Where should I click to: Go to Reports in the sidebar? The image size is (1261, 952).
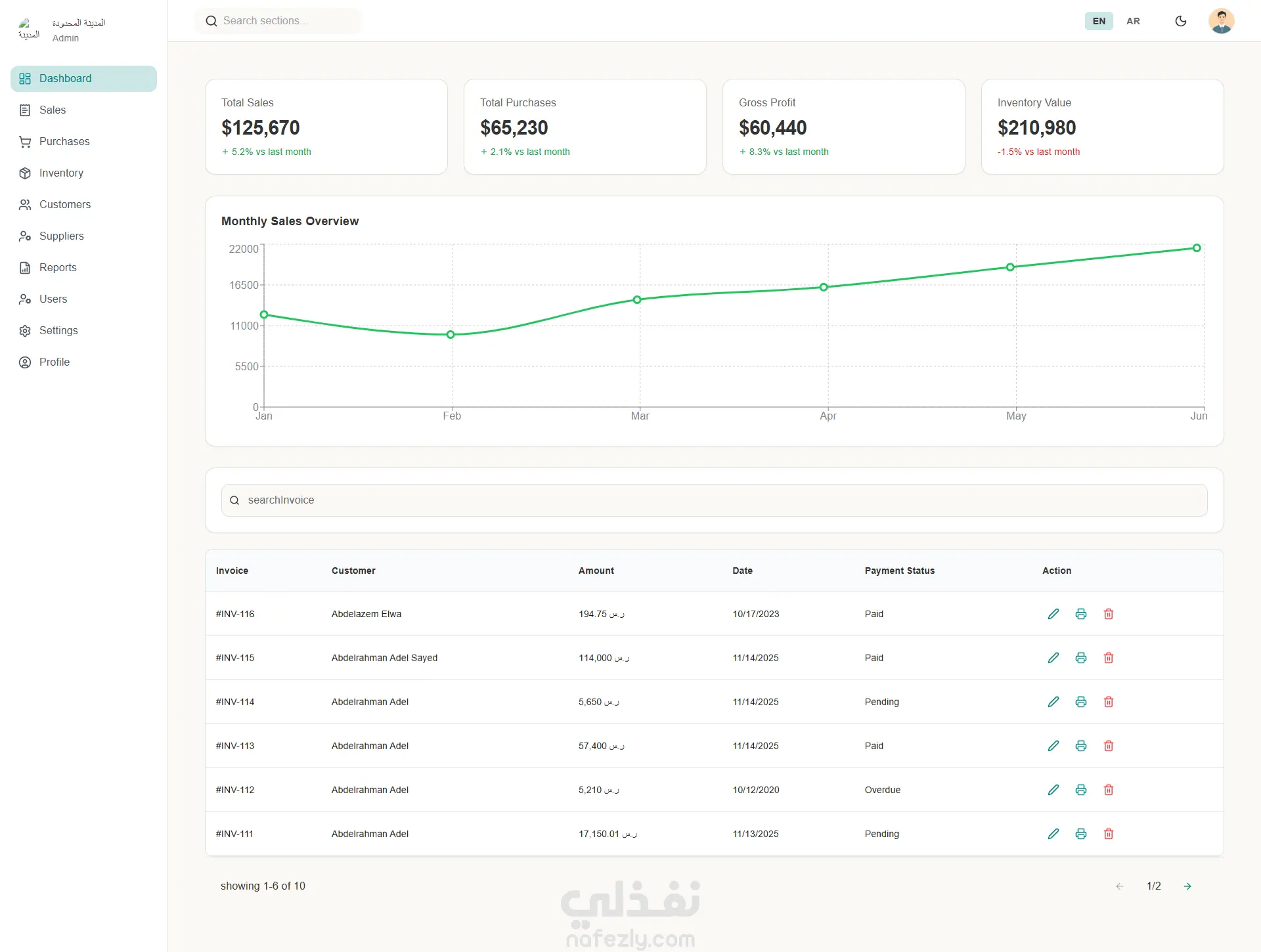click(x=58, y=267)
